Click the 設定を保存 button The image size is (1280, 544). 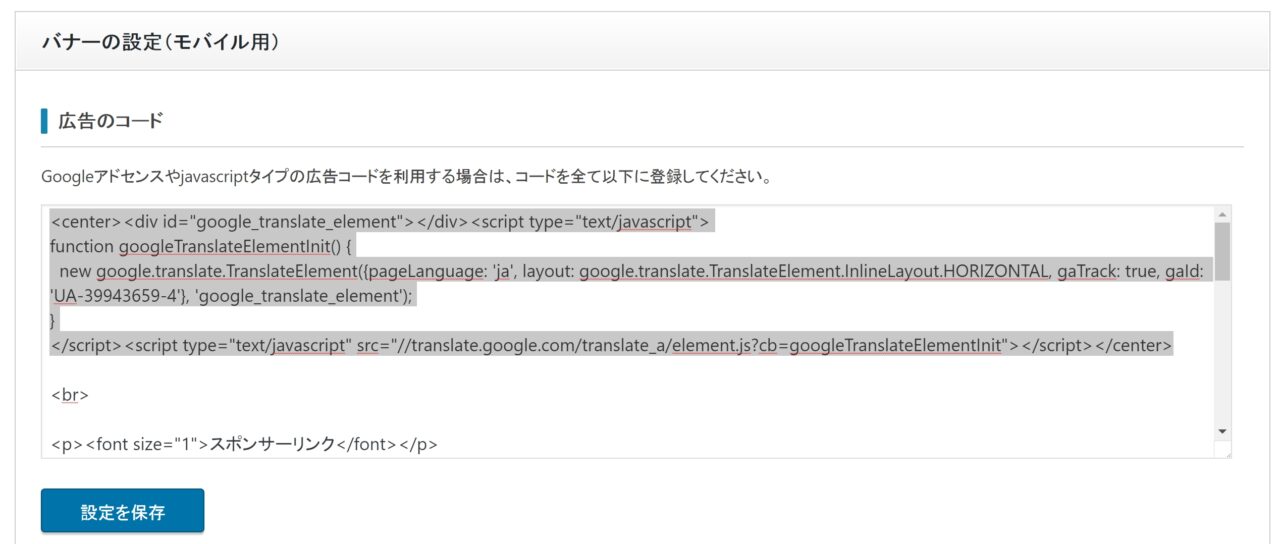[x=122, y=511]
